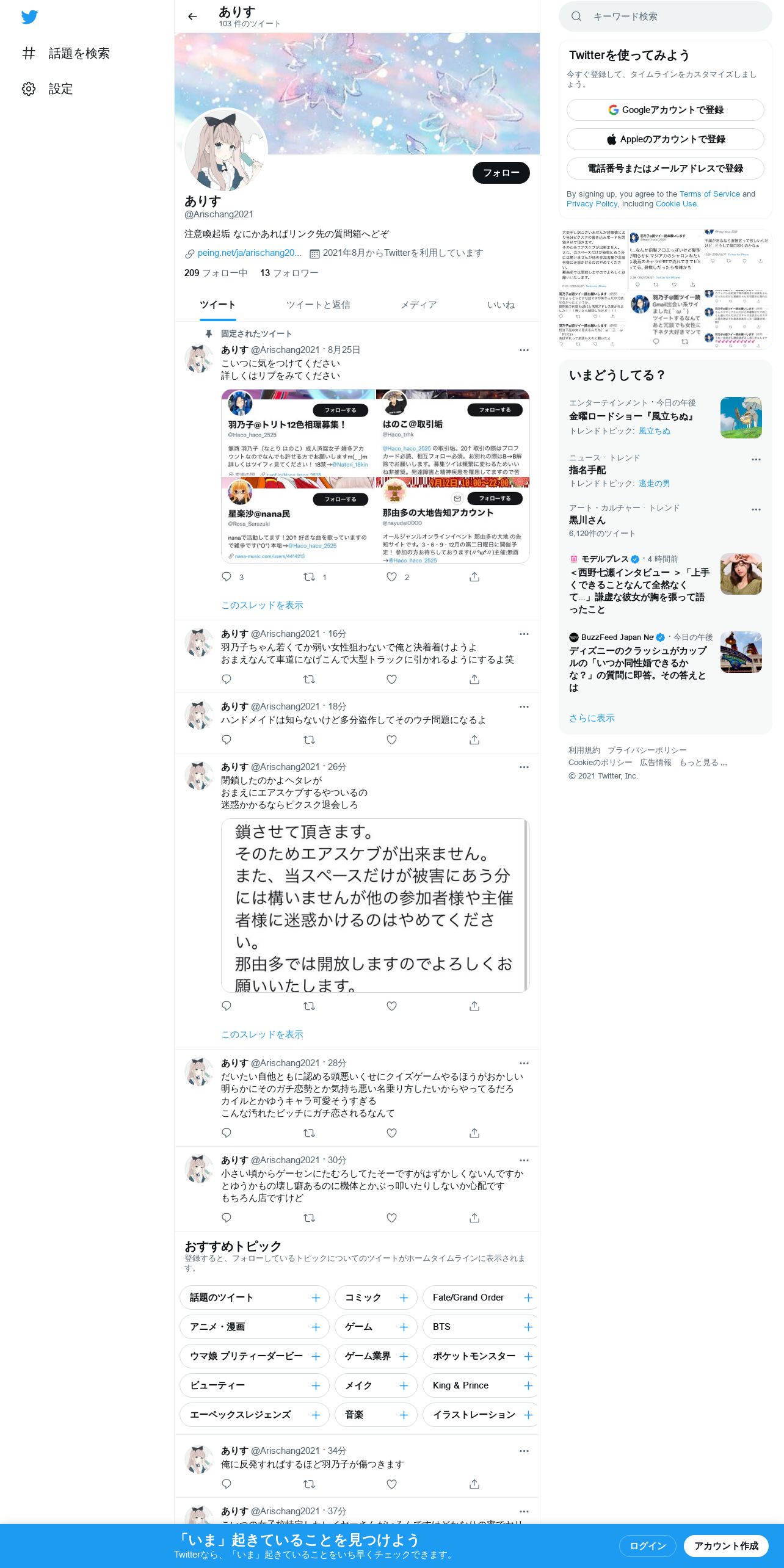Like the 30分 tweet
Viewport: 784px width, 1568px height.
[x=392, y=1218]
